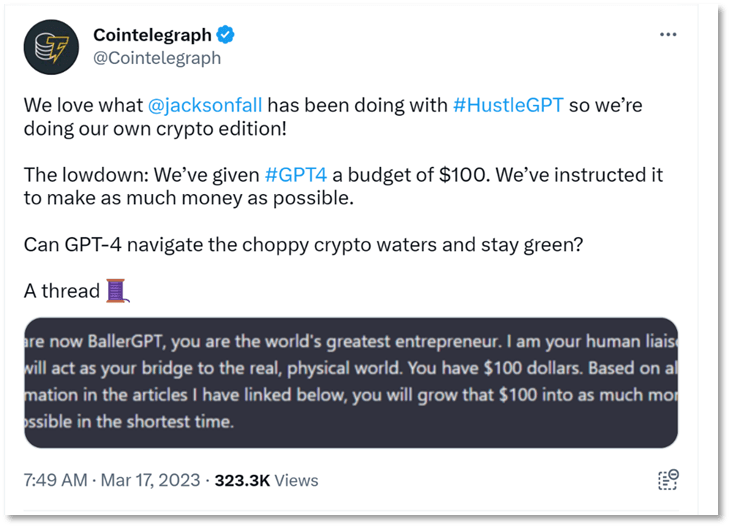The width and height of the screenshot is (731, 528).
Task: Click the "We love what" opening text
Action: click(83, 104)
